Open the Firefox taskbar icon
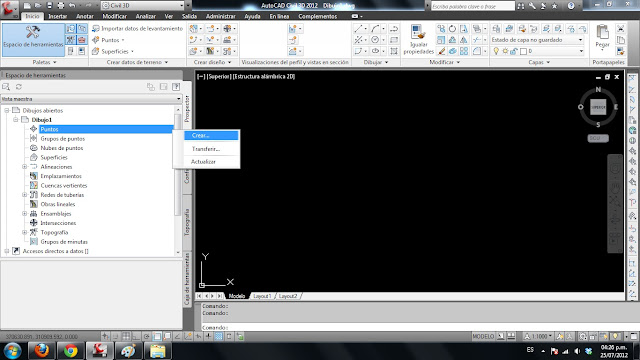Viewport: 640px width, 360px height. [x=41, y=351]
